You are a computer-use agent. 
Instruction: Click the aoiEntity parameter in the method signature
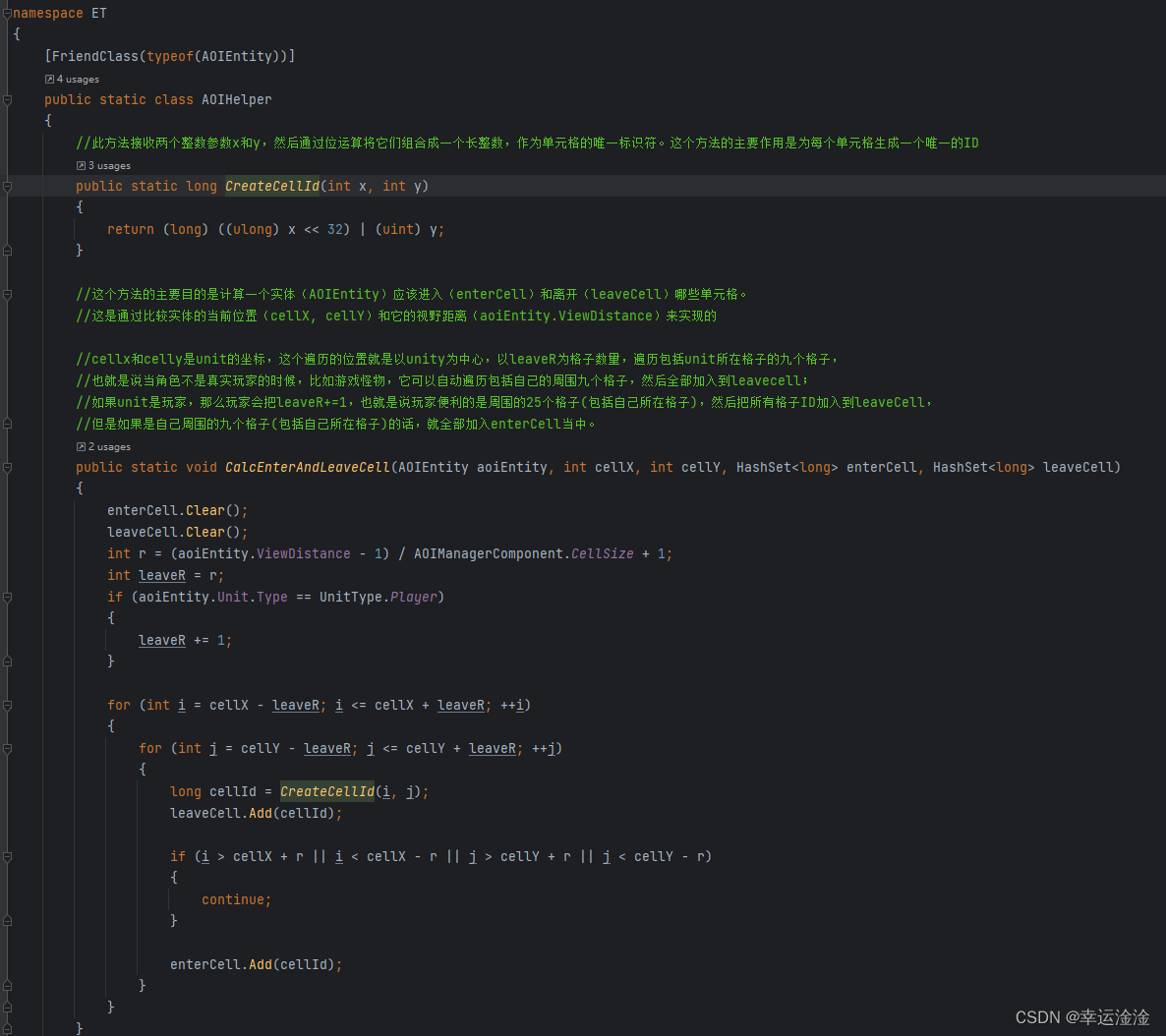511,467
